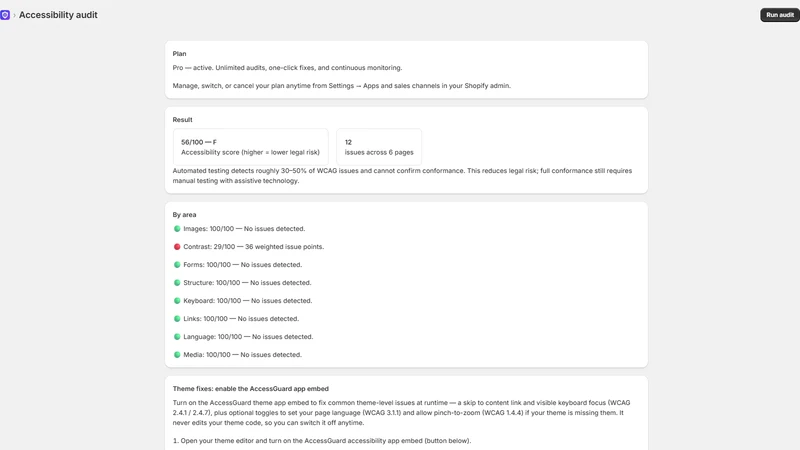Image resolution: width=800 pixels, height=450 pixels.
Task: Click step '1. Open your theme editor' text
Action: click(x=322, y=441)
